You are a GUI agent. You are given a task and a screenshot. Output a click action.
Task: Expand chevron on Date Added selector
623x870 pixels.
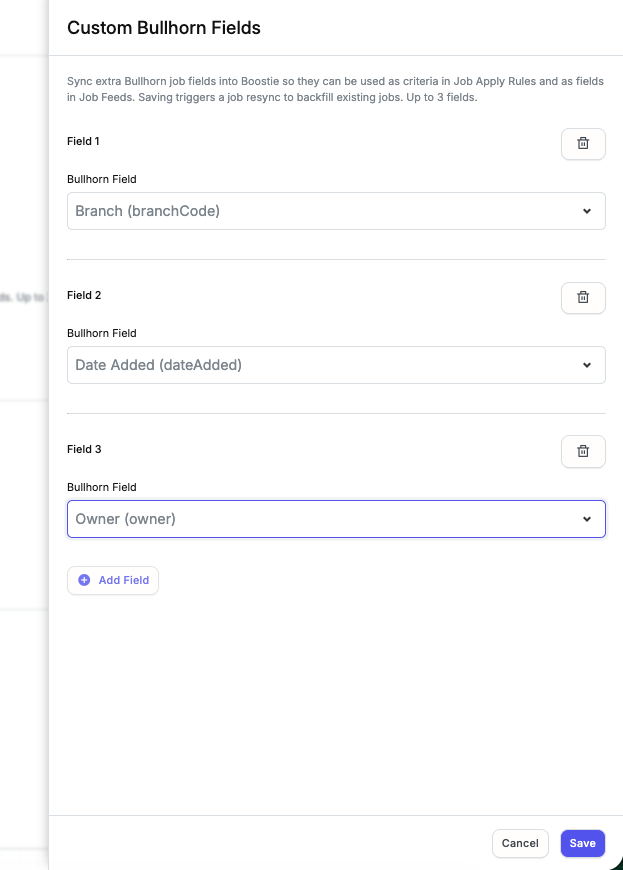pos(587,365)
